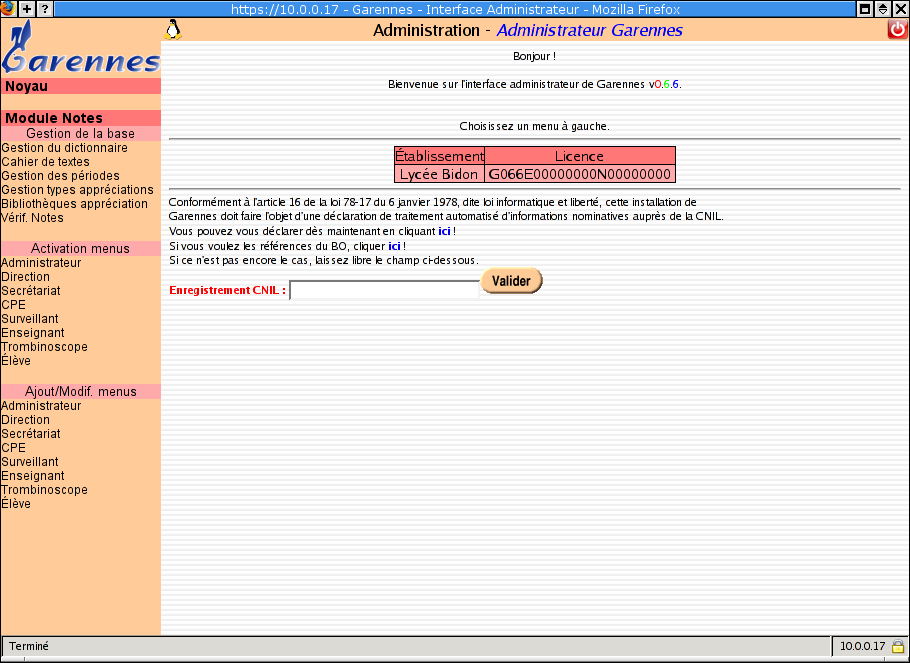Open Gestion du dictionnaire

[x=64, y=148]
